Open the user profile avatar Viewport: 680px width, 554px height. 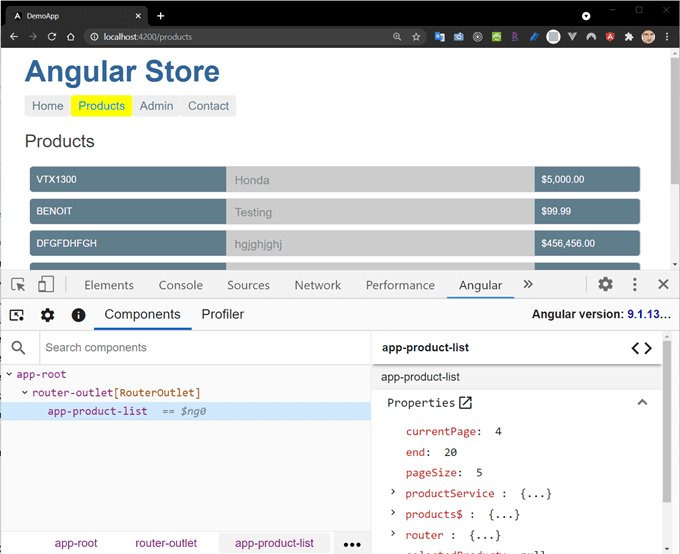[x=648, y=37]
